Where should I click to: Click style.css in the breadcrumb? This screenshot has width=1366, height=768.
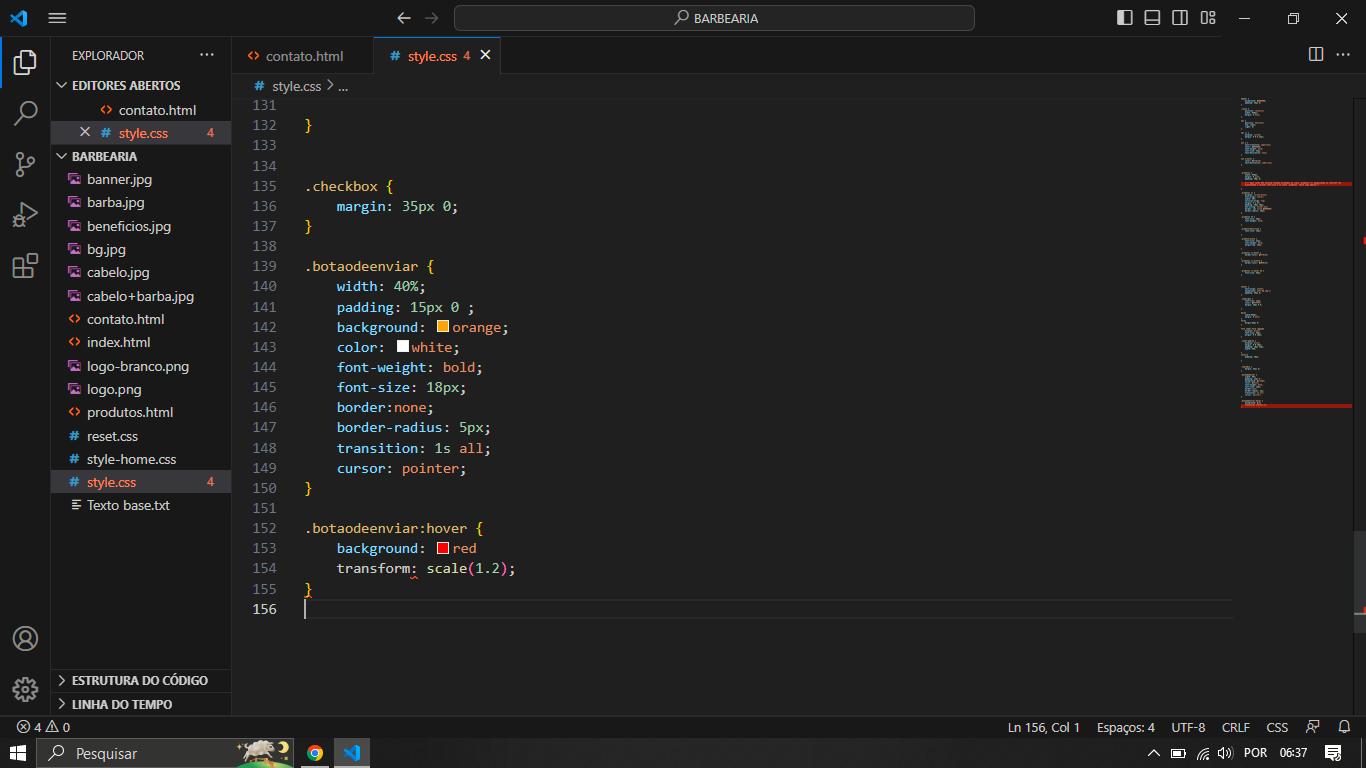pos(296,86)
